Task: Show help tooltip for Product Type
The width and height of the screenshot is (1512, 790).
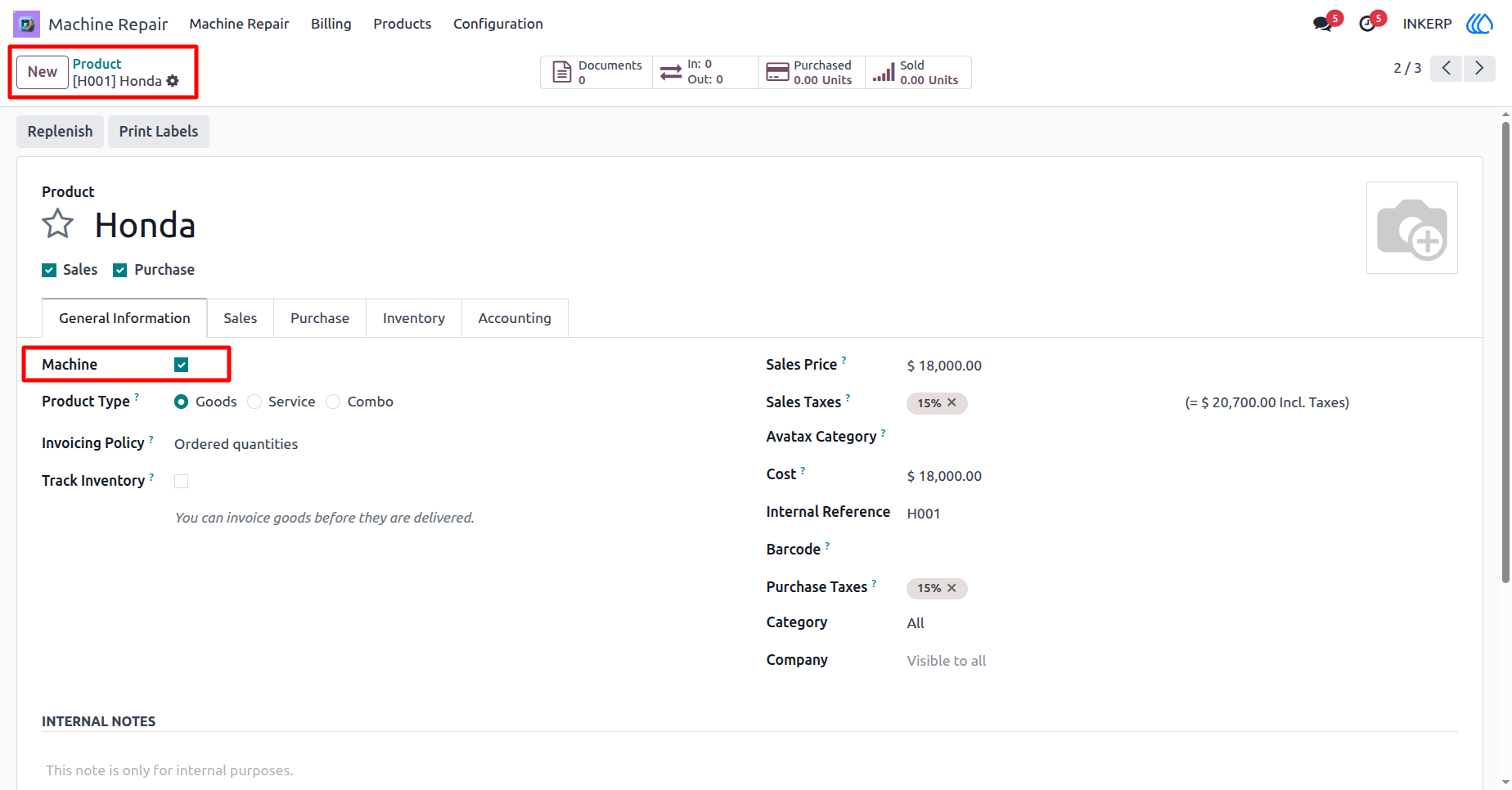Action: 137,397
